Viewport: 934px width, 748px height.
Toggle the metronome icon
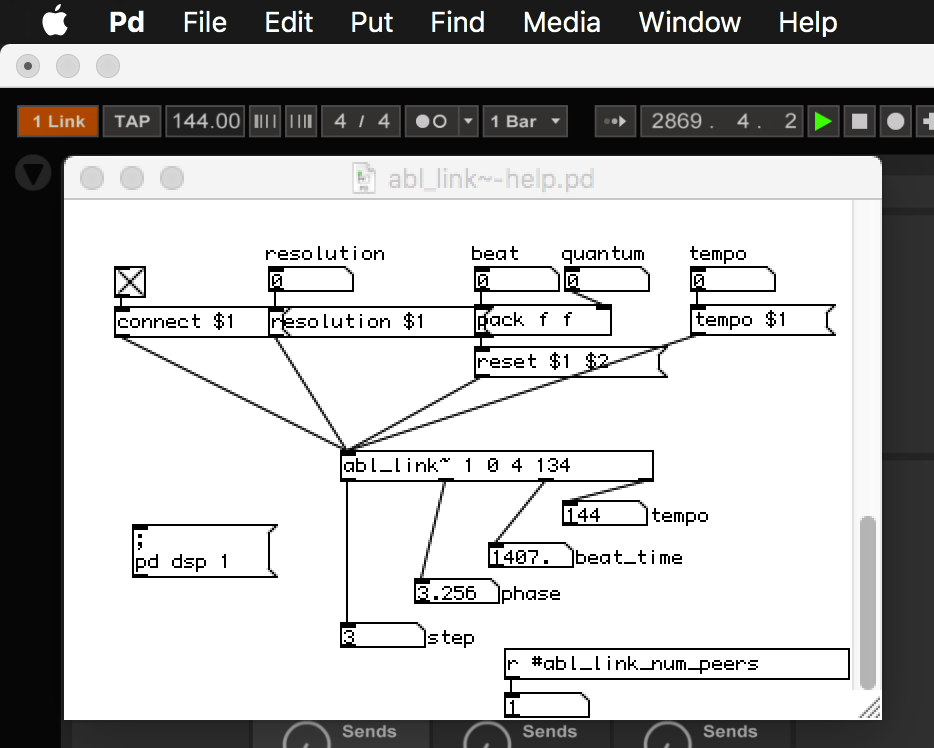[x=431, y=122]
